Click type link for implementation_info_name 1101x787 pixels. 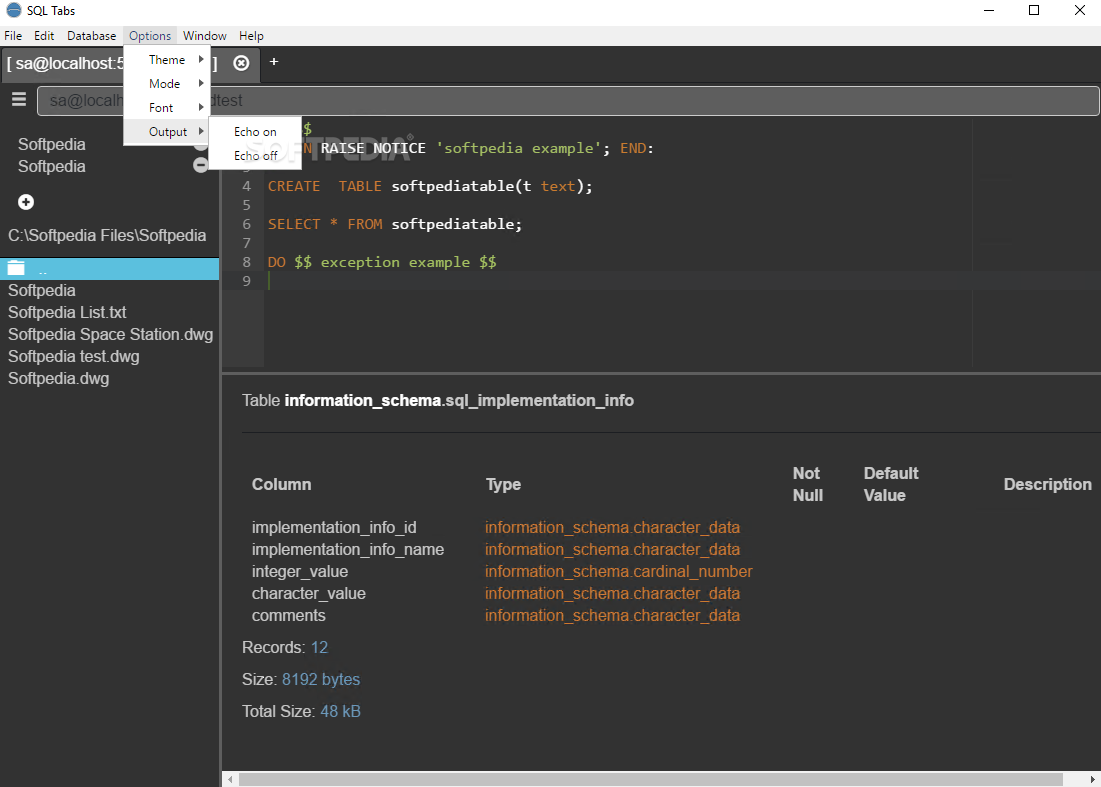click(x=612, y=549)
